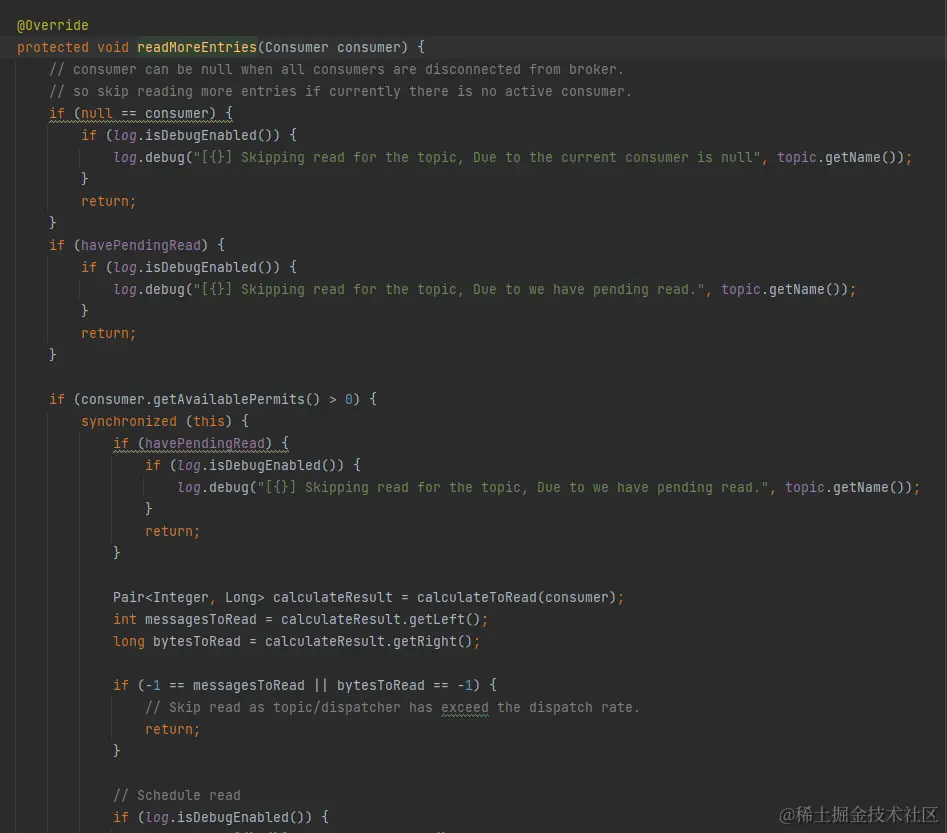Click the typo-underlined word "exceed" in comment

pos(464,707)
